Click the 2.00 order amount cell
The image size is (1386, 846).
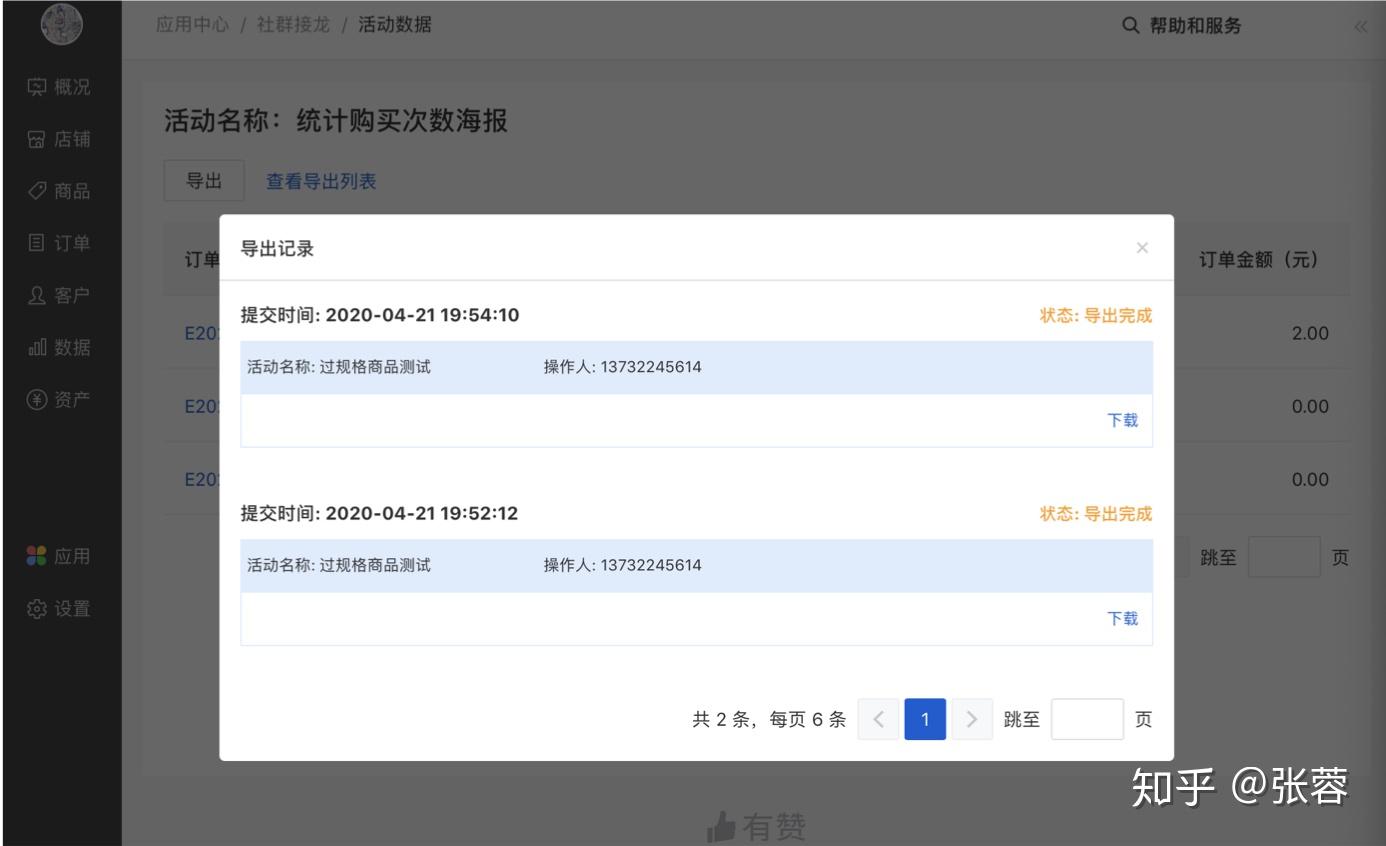click(x=1310, y=333)
